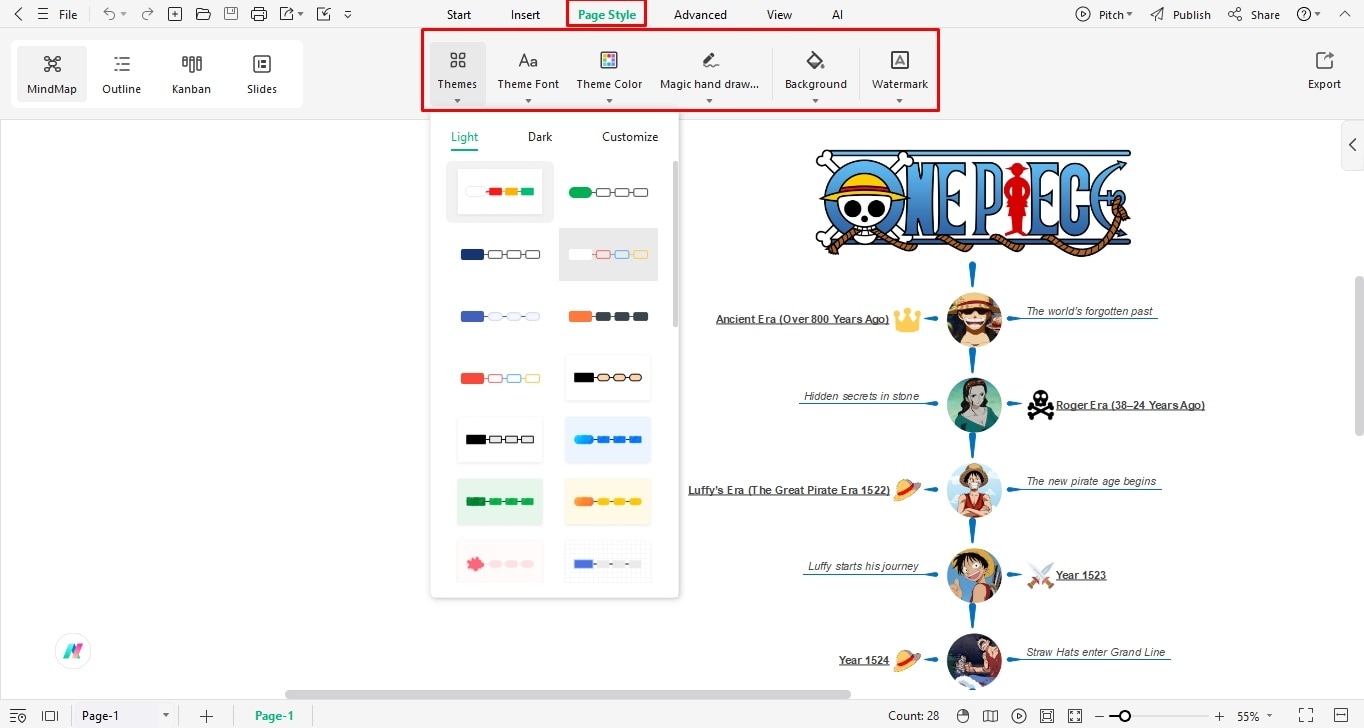Create a new document with plus-page icon
This screenshot has width=1364, height=728.
[x=175, y=15]
